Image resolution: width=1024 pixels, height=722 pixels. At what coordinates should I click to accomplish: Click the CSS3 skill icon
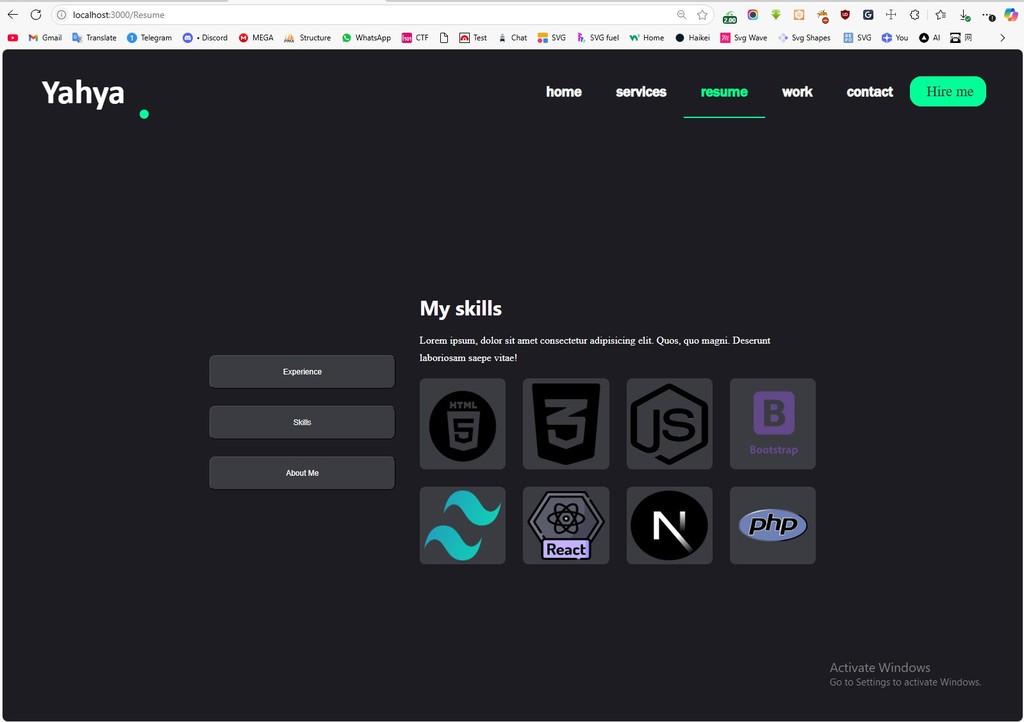(x=566, y=424)
